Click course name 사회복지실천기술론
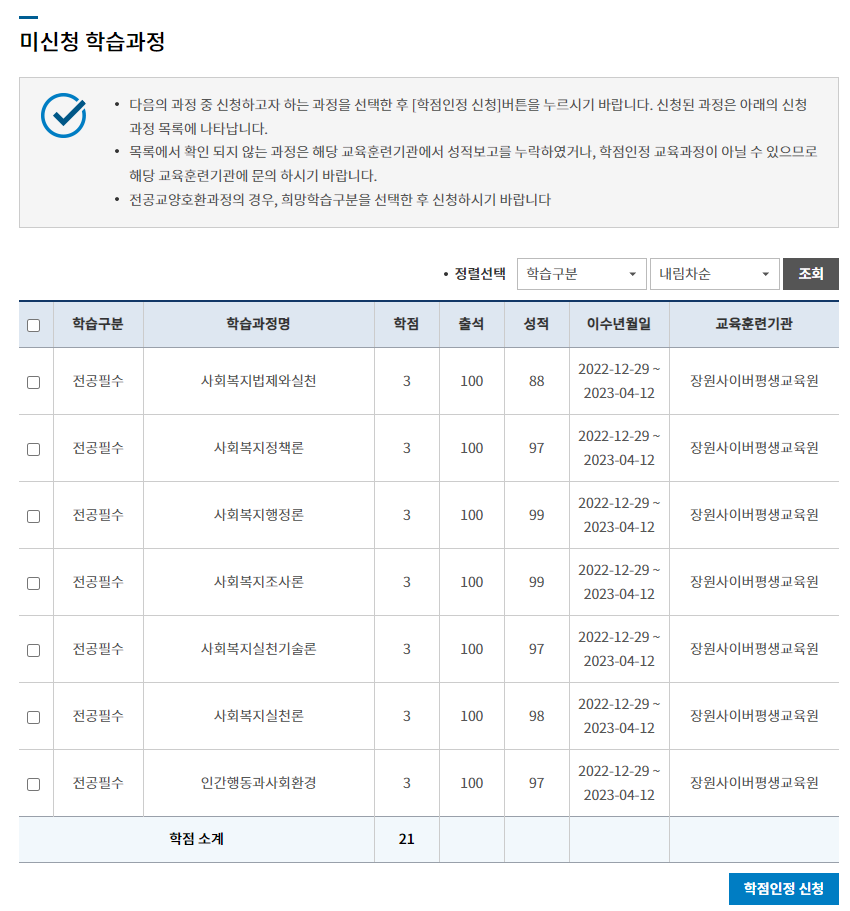850x911 pixels. [259, 649]
